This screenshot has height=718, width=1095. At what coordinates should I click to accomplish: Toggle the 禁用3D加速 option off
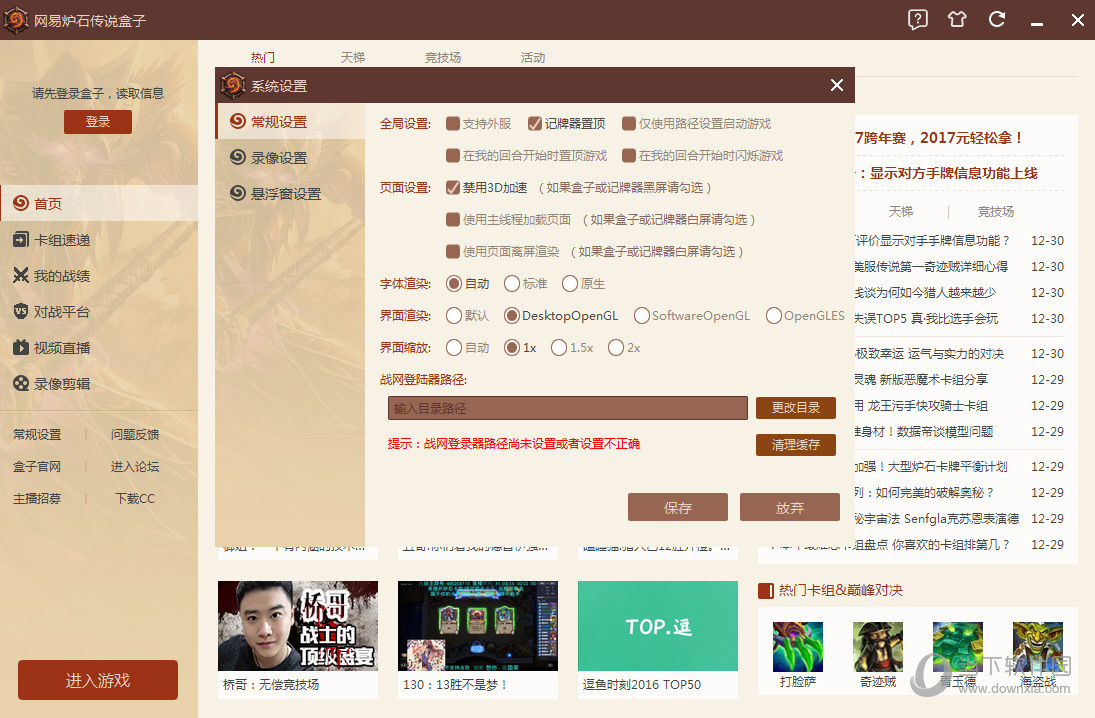[453, 187]
